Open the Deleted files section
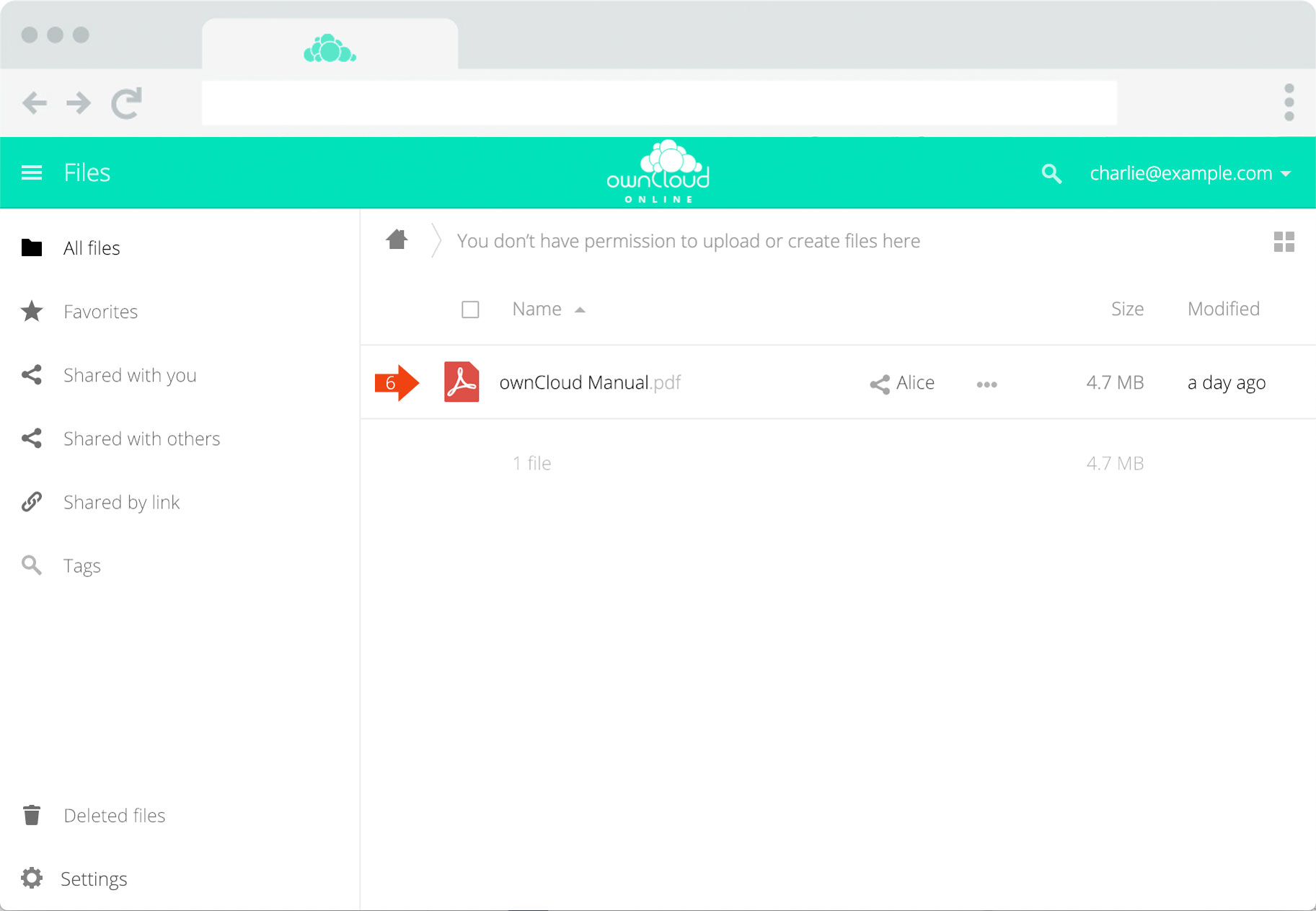 [x=114, y=815]
